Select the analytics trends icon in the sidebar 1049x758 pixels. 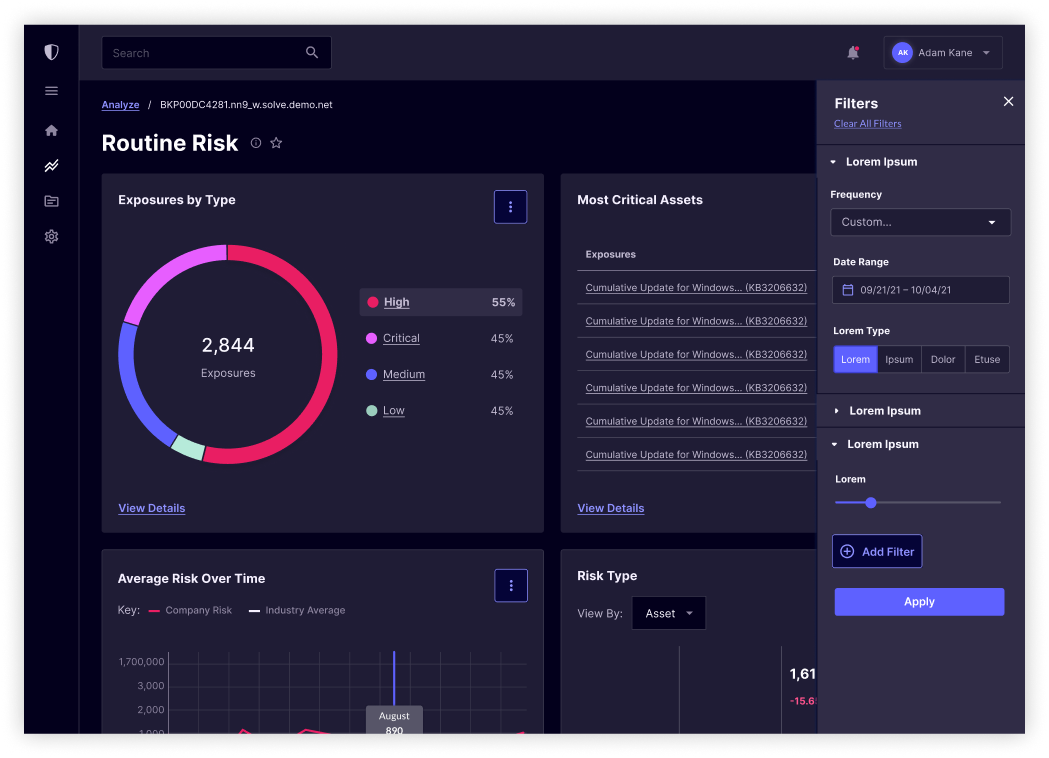click(51, 166)
